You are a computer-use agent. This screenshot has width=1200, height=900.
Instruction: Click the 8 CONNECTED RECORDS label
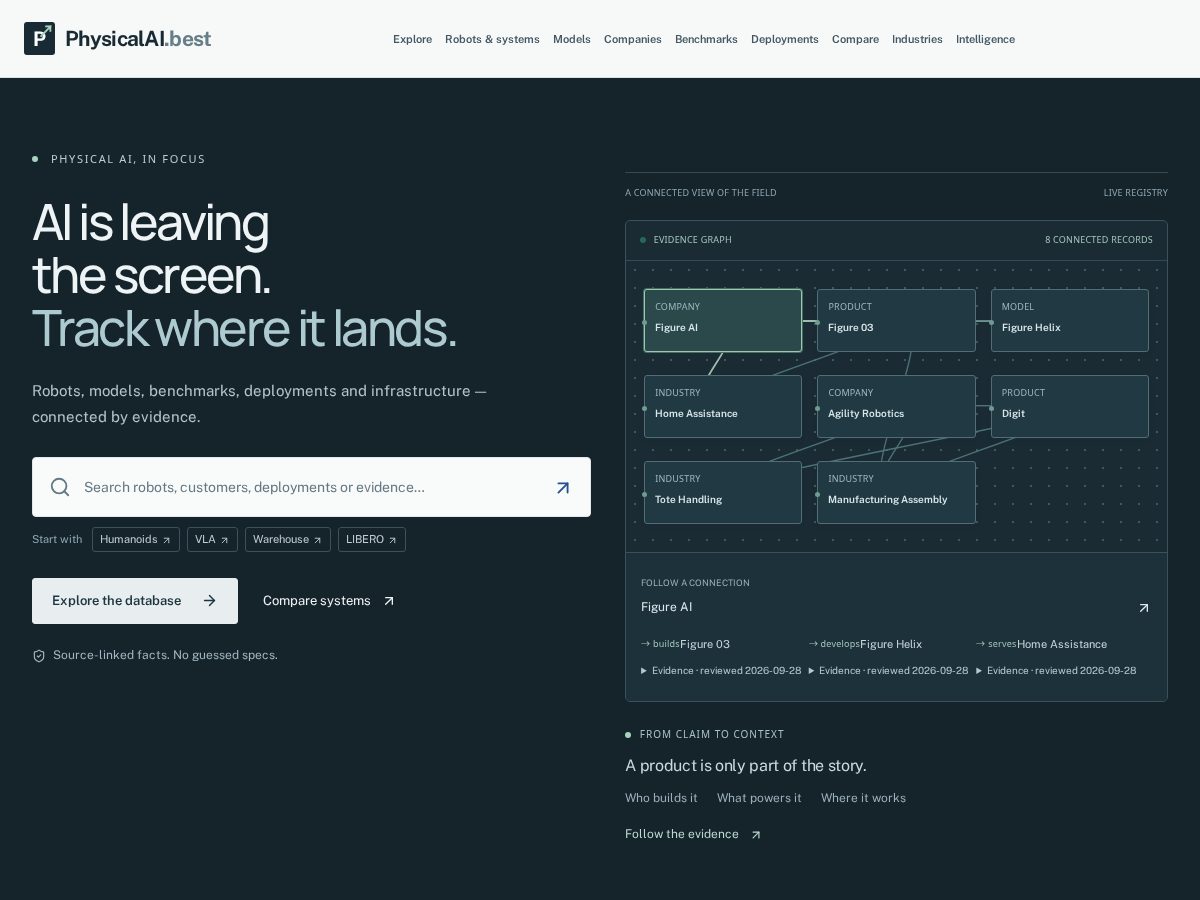point(1099,240)
